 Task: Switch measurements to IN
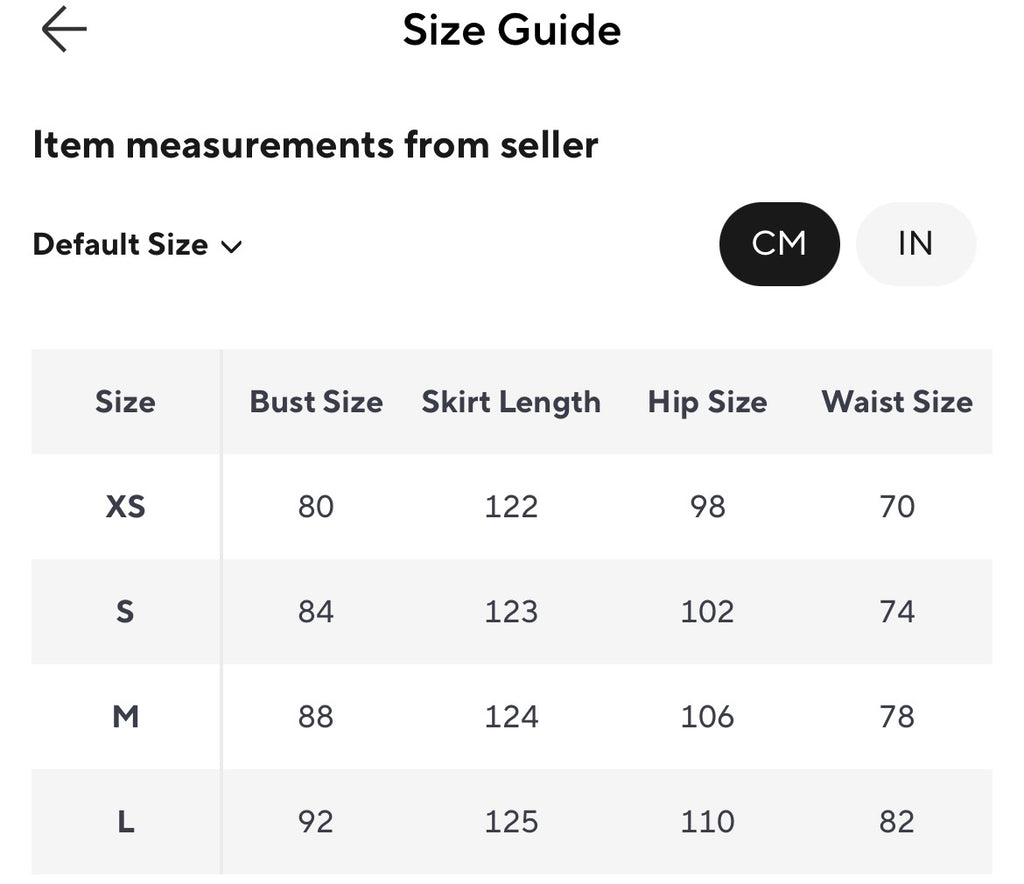(916, 244)
